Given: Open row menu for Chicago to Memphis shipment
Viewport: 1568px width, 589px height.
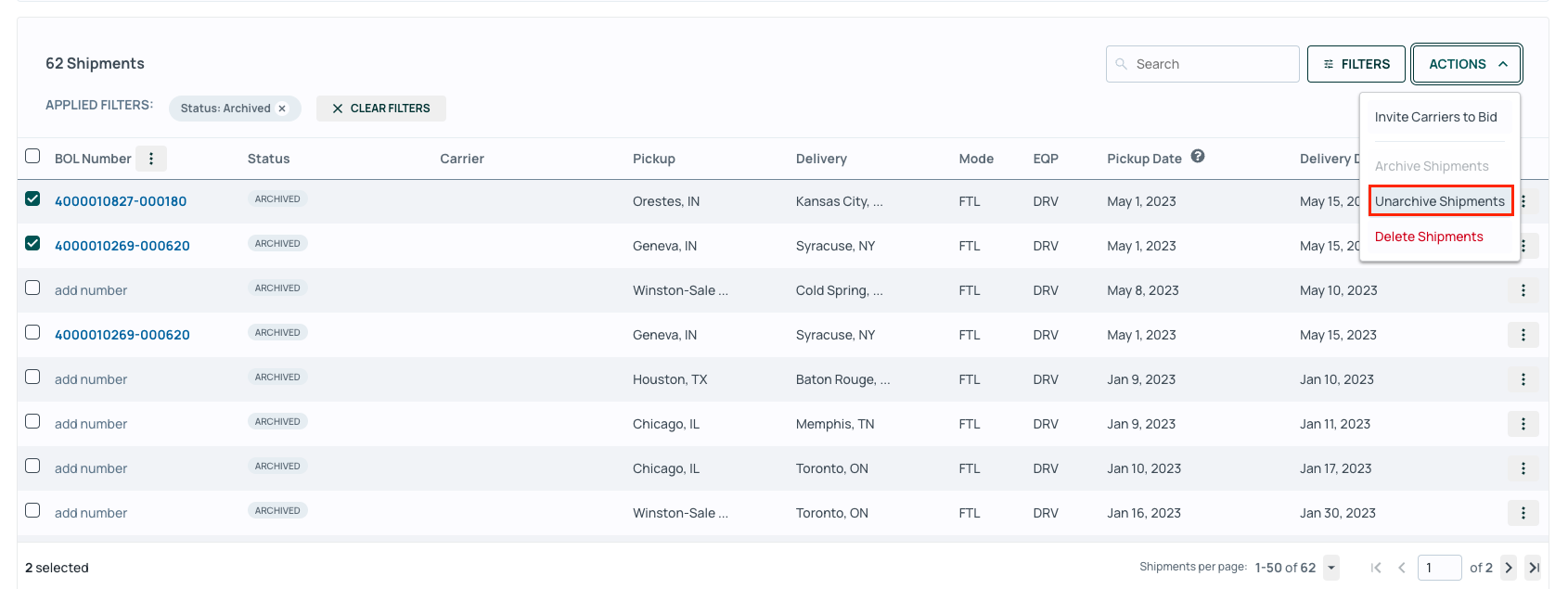Looking at the screenshot, I should coord(1523,424).
